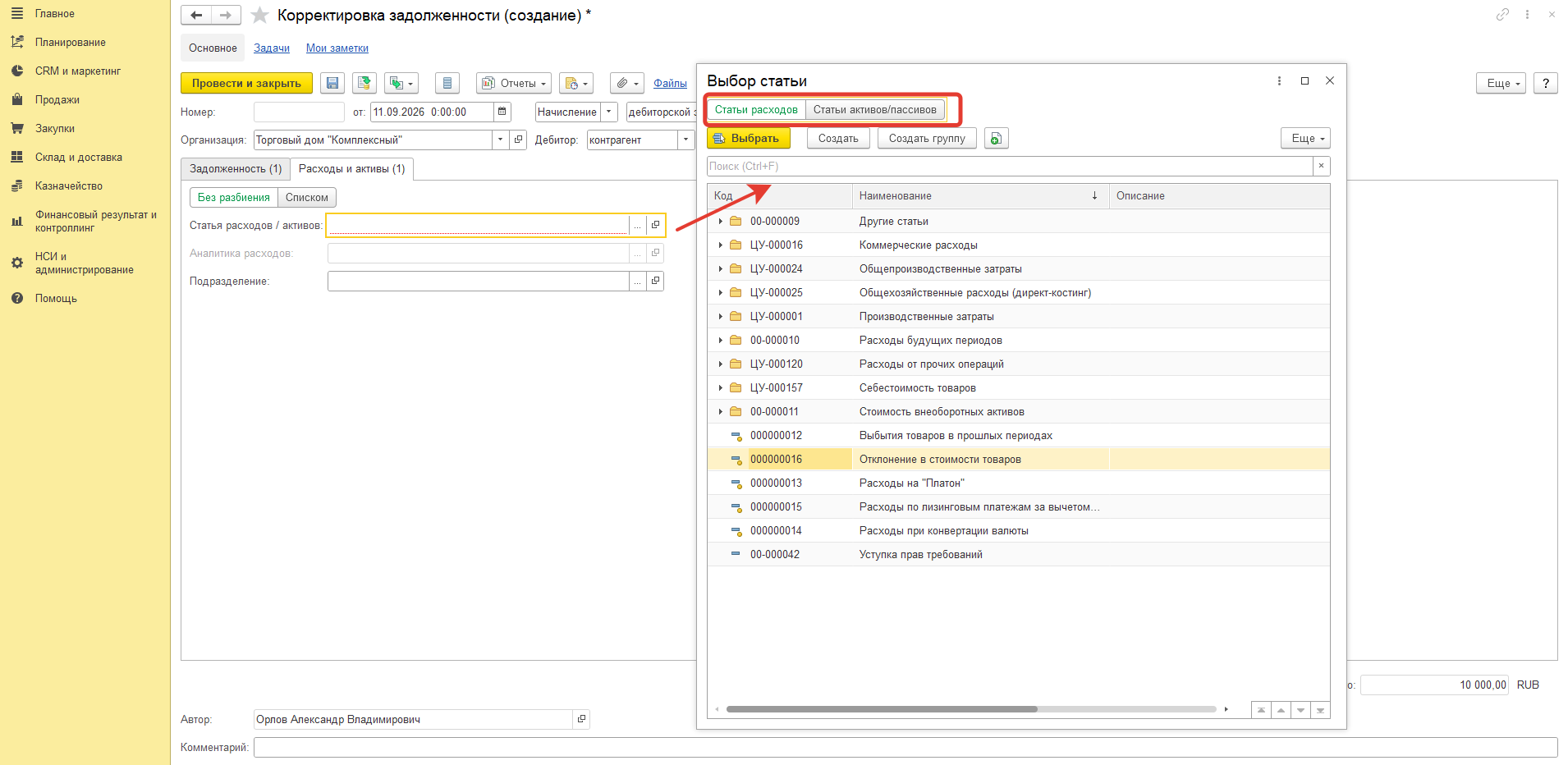Open the Еще menu in the dialog
This screenshot has width=1568, height=765.
click(x=1305, y=139)
